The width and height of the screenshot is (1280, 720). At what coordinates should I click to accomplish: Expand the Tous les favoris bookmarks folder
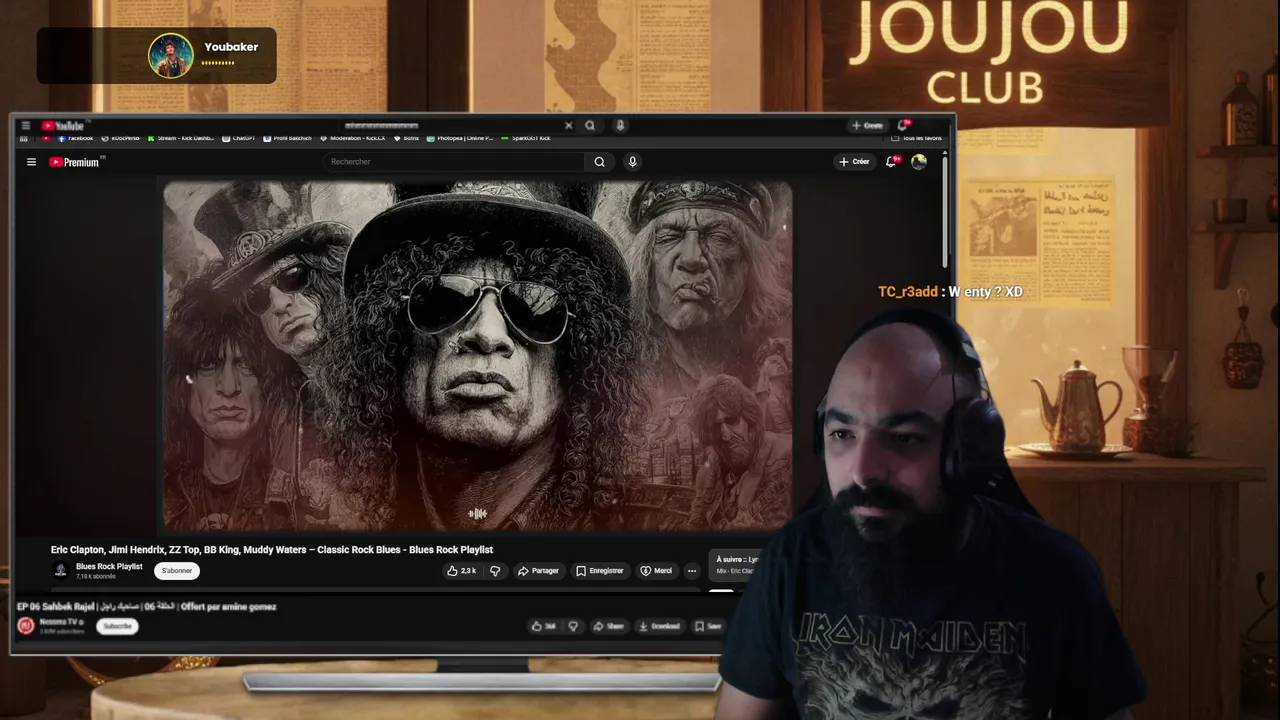coord(916,138)
